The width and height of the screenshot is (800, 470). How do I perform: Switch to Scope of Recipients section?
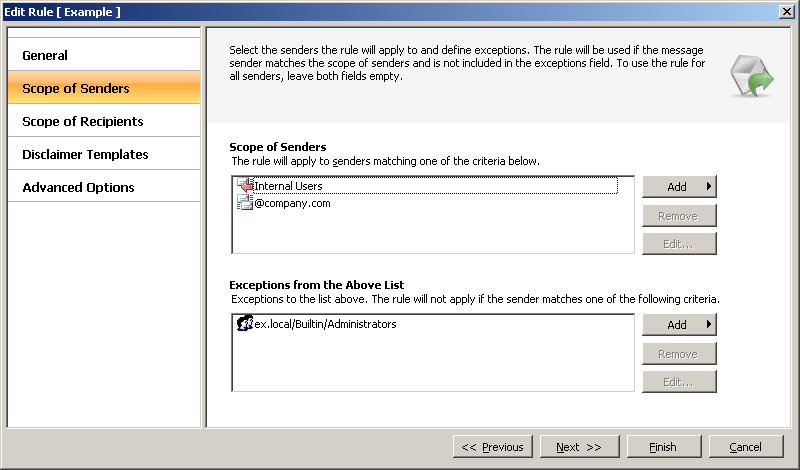(104, 121)
